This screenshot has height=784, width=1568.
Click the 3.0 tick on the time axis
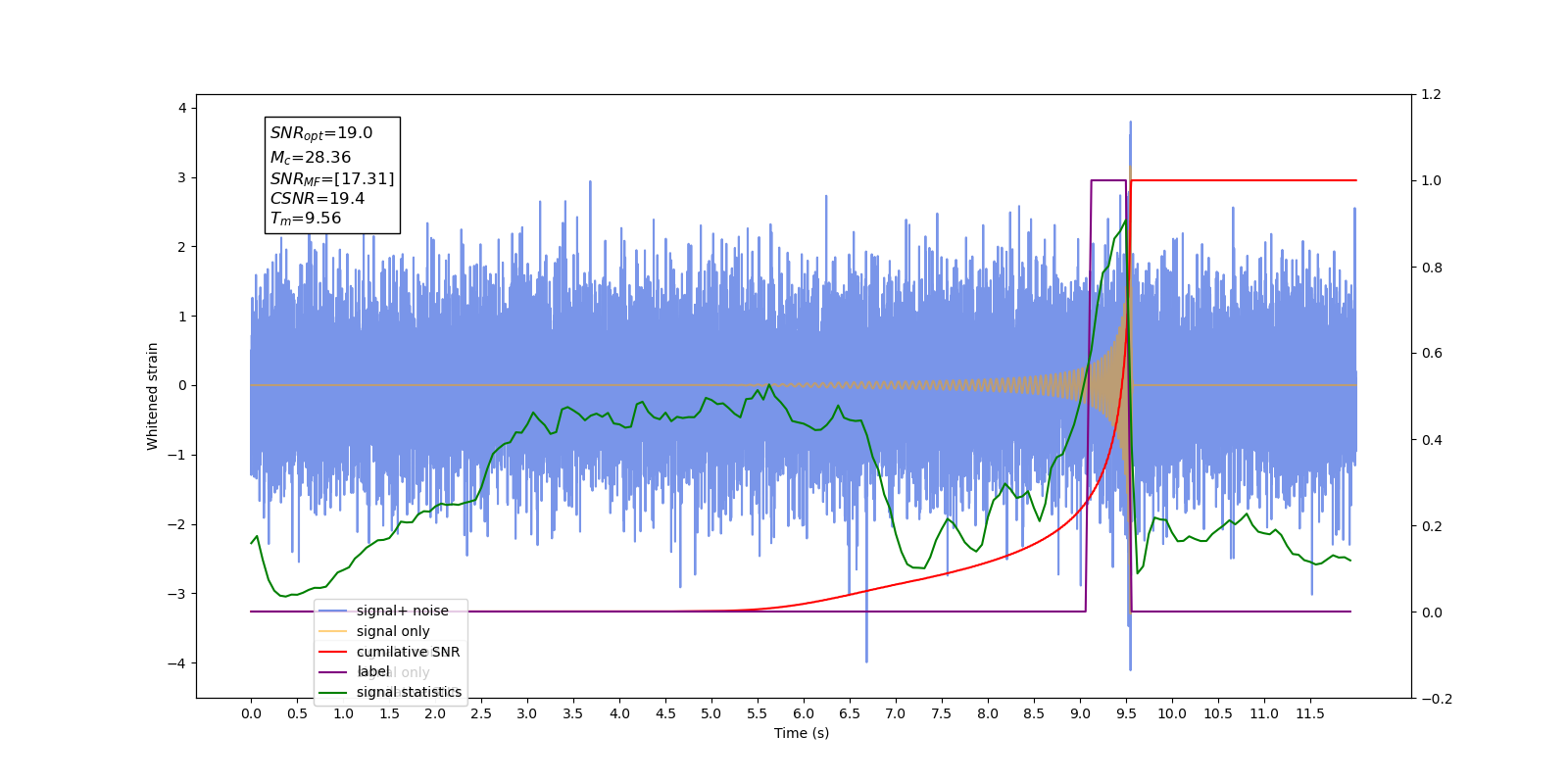527,713
